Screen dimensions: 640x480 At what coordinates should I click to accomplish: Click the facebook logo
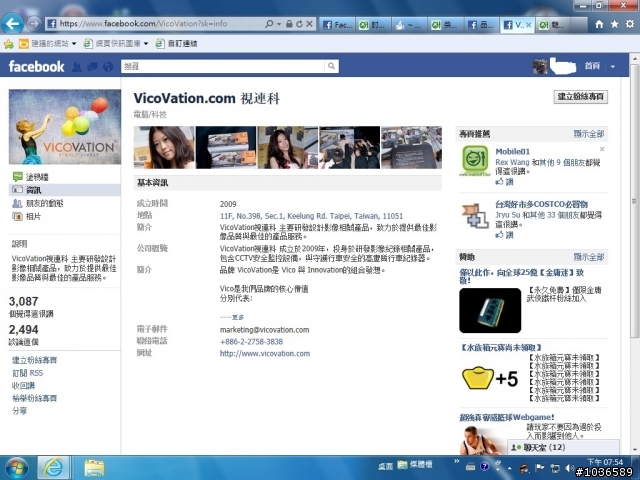point(36,66)
